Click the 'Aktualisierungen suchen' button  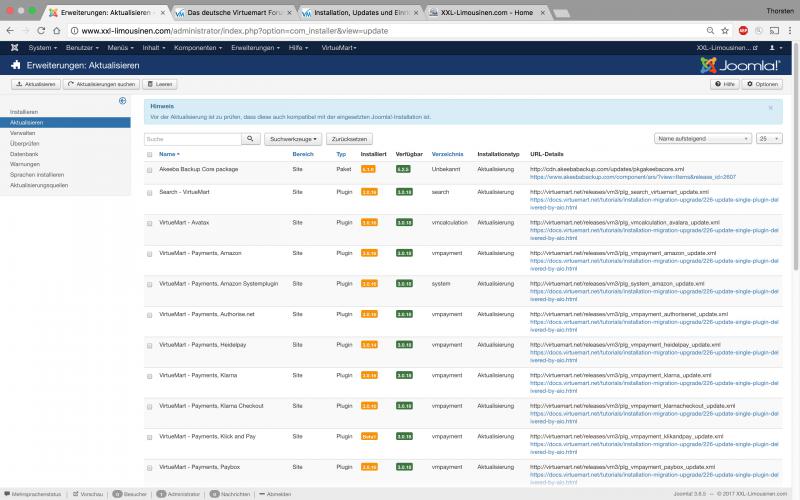(101, 84)
